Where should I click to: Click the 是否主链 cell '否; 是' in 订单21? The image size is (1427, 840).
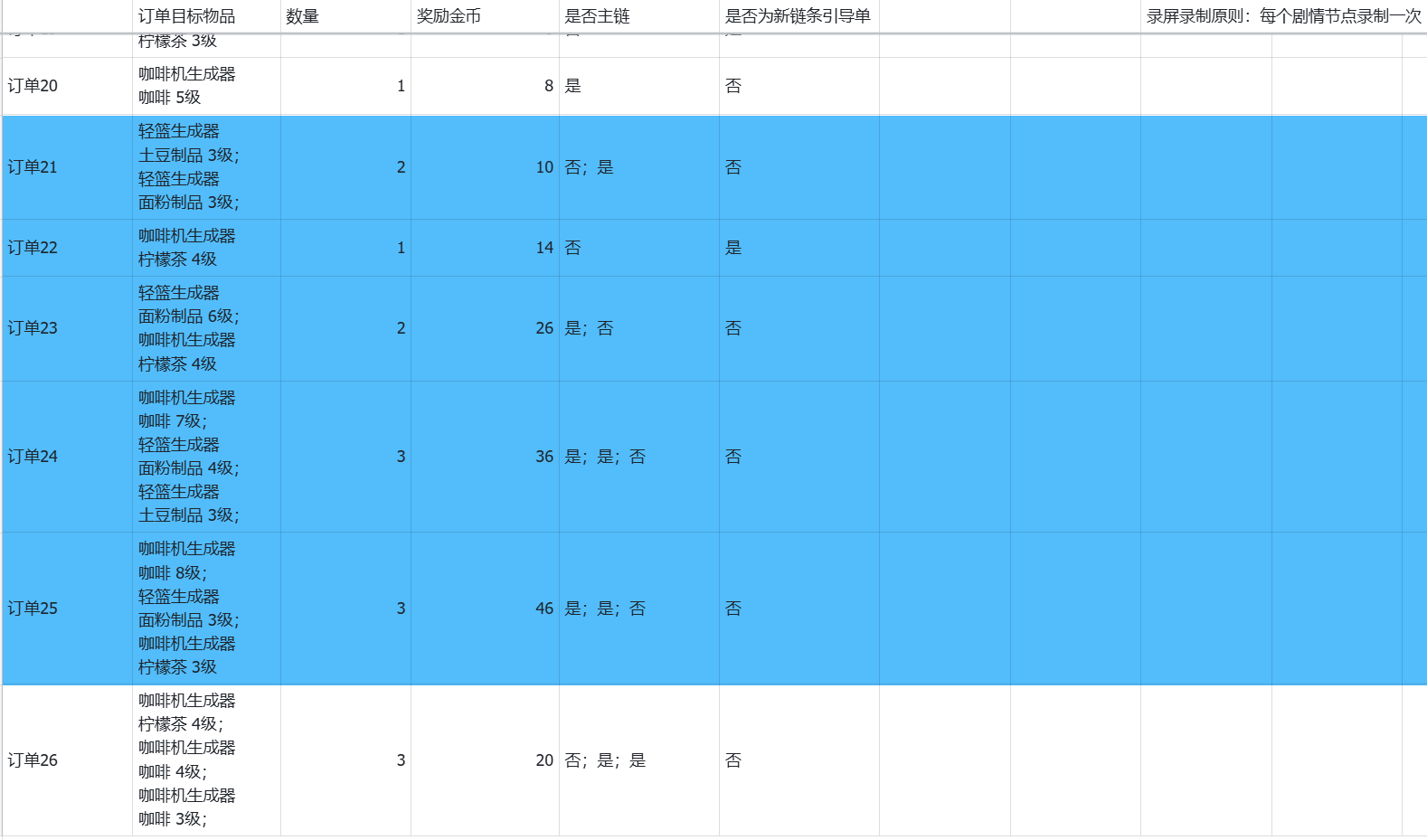click(x=639, y=167)
